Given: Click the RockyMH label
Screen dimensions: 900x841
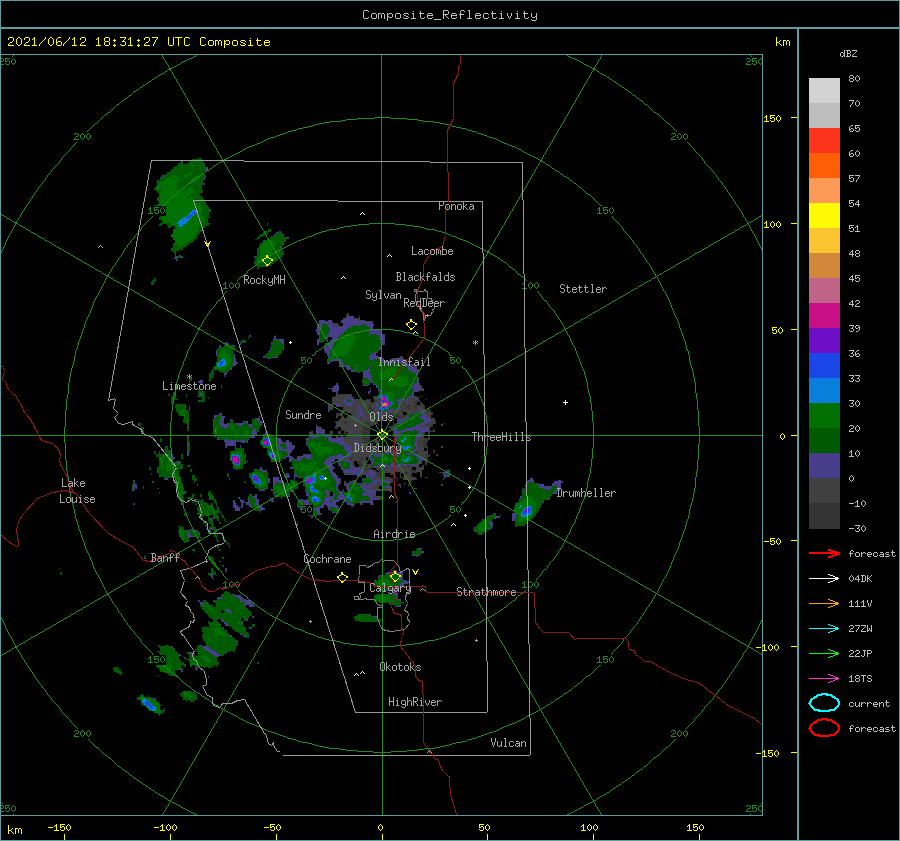Looking at the screenshot, I should pos(264,280).
